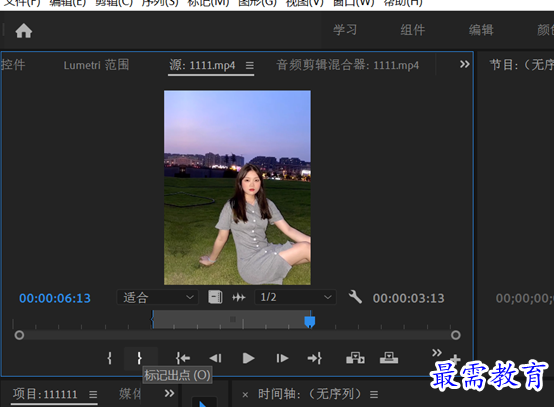The height and width of the screenshot is (407, 554).
Task: Mark In point in source monitor
Action: click(x=110, y=358)
